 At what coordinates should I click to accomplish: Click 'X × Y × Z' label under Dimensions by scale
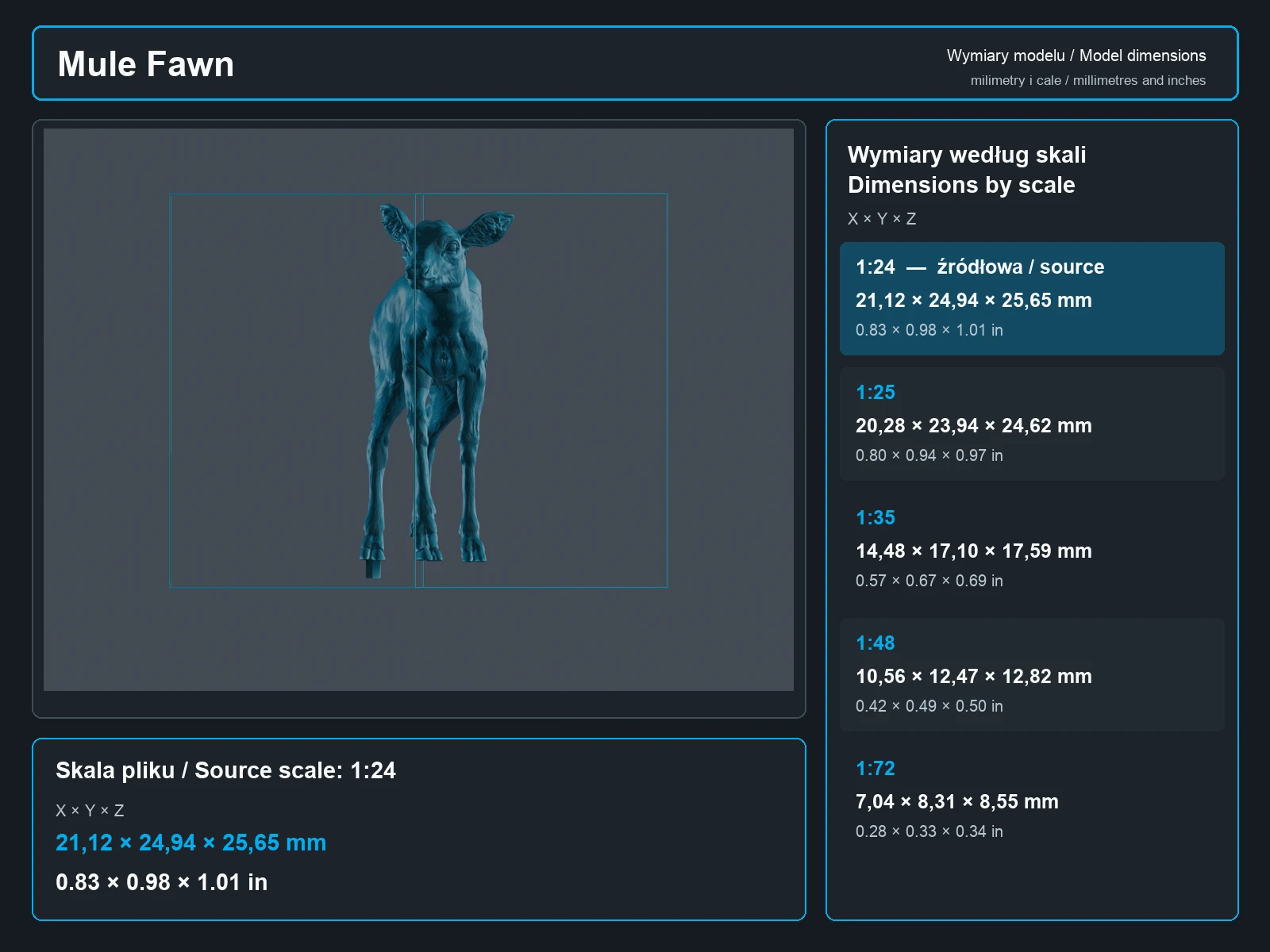pyautogui.click(x=882, y=219)
